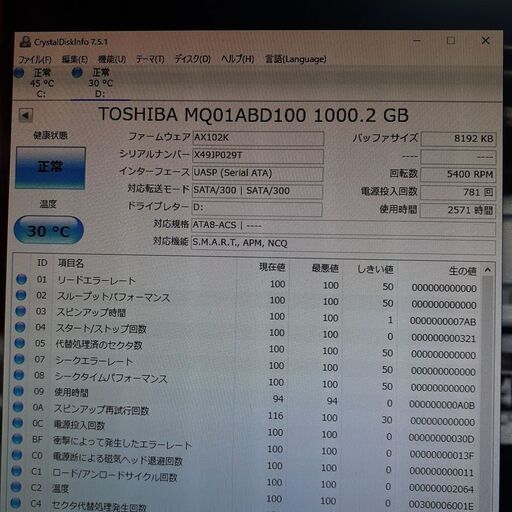Click raw value 00000000013F

(442, 455)
